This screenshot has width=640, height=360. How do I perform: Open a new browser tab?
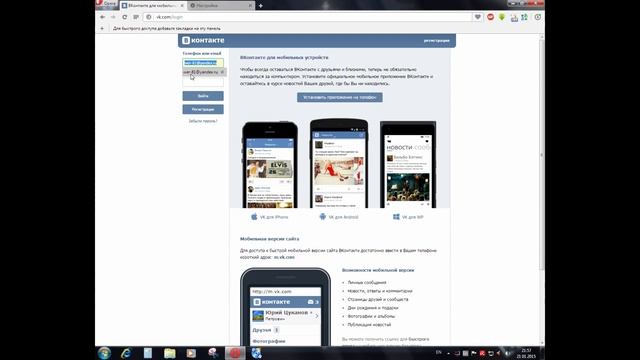click(261, 6)
